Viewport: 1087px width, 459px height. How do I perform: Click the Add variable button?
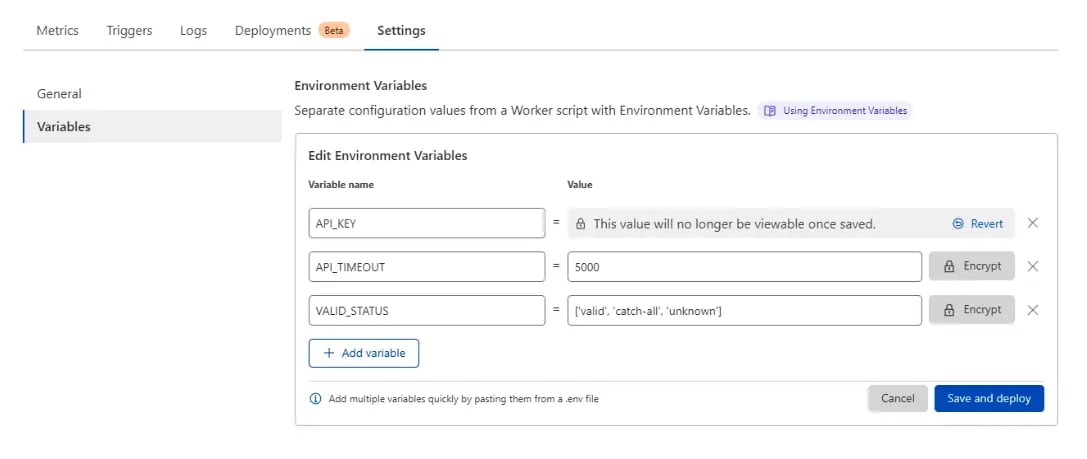point(363,353)
